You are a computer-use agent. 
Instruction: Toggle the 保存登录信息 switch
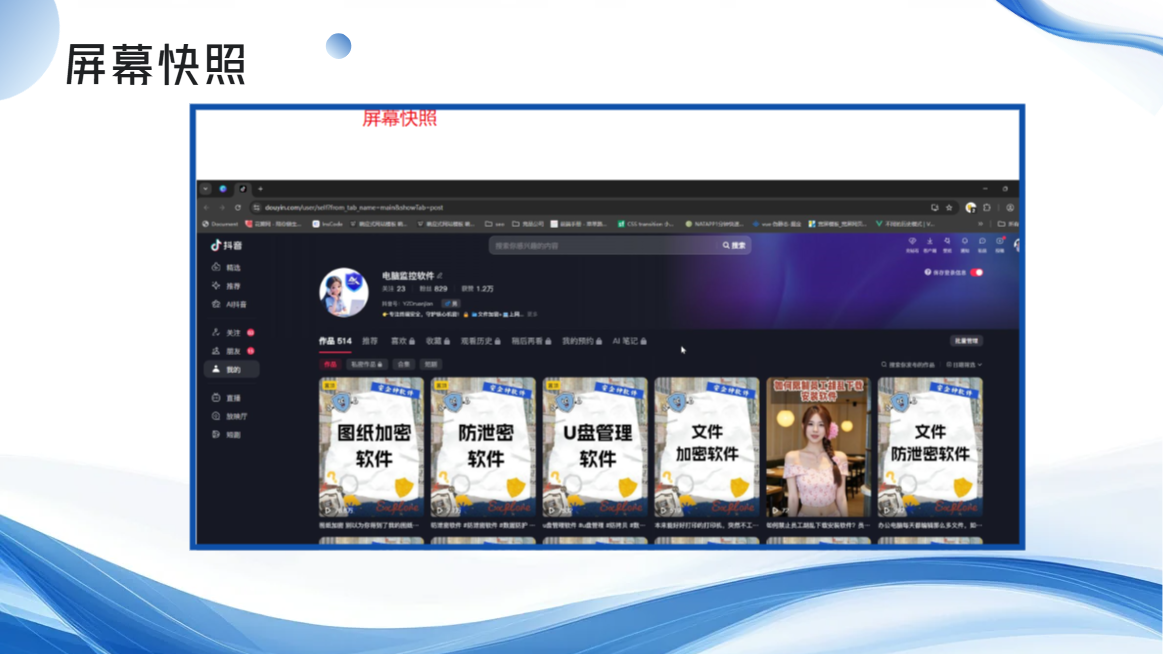click(x=977, y=272)
